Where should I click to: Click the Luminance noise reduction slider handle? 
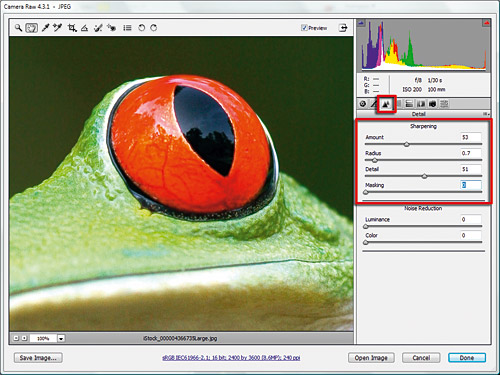366,227
